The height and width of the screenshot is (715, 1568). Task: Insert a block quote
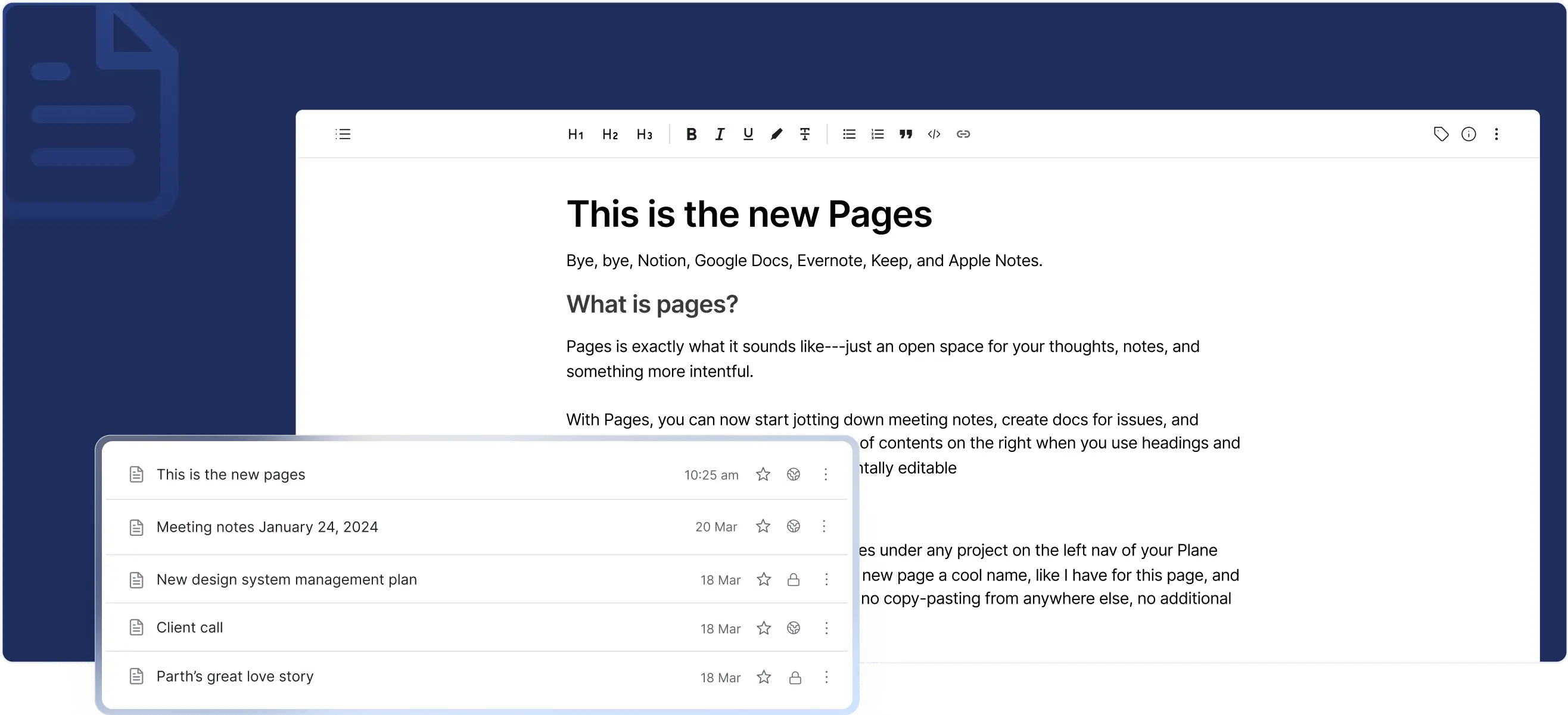point(906,135)
